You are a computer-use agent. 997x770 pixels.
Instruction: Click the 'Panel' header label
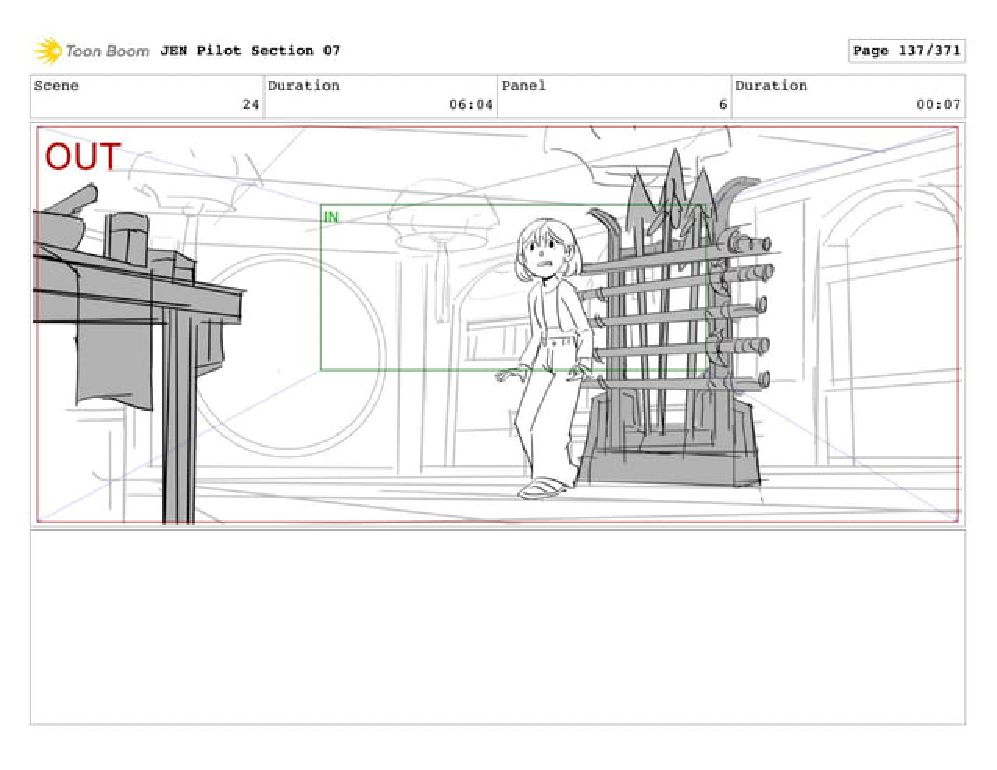[523, 86]
